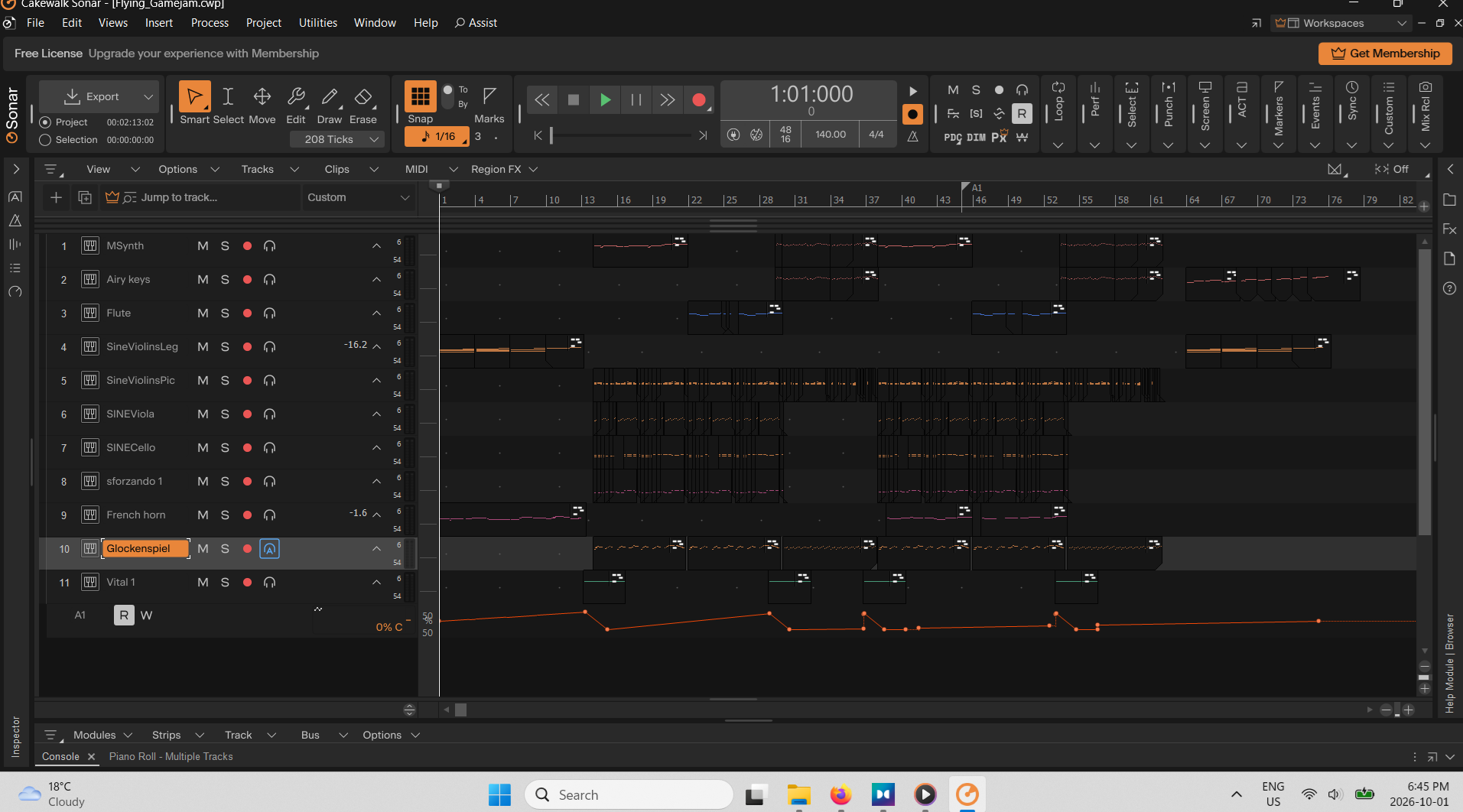Open the Workspaces dropdown
Image resolution: width=1463 pixels, height=812 pixels.
coord(1341,23)
